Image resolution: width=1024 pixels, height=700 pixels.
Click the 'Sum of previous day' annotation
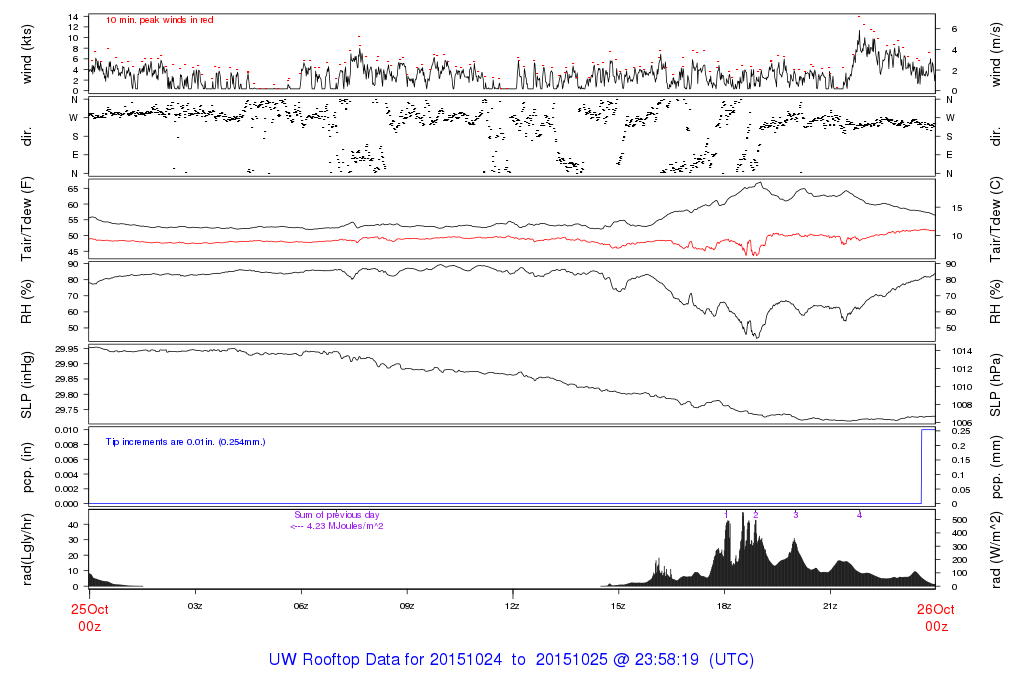[x=336, y=515]
